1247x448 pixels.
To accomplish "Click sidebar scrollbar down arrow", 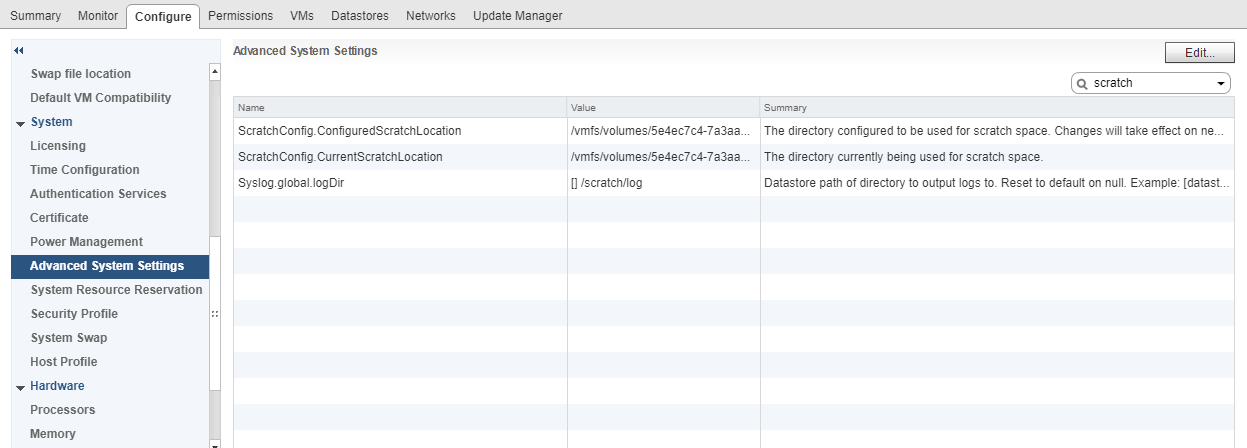I will pyautogui.click(x=214, y=442).
